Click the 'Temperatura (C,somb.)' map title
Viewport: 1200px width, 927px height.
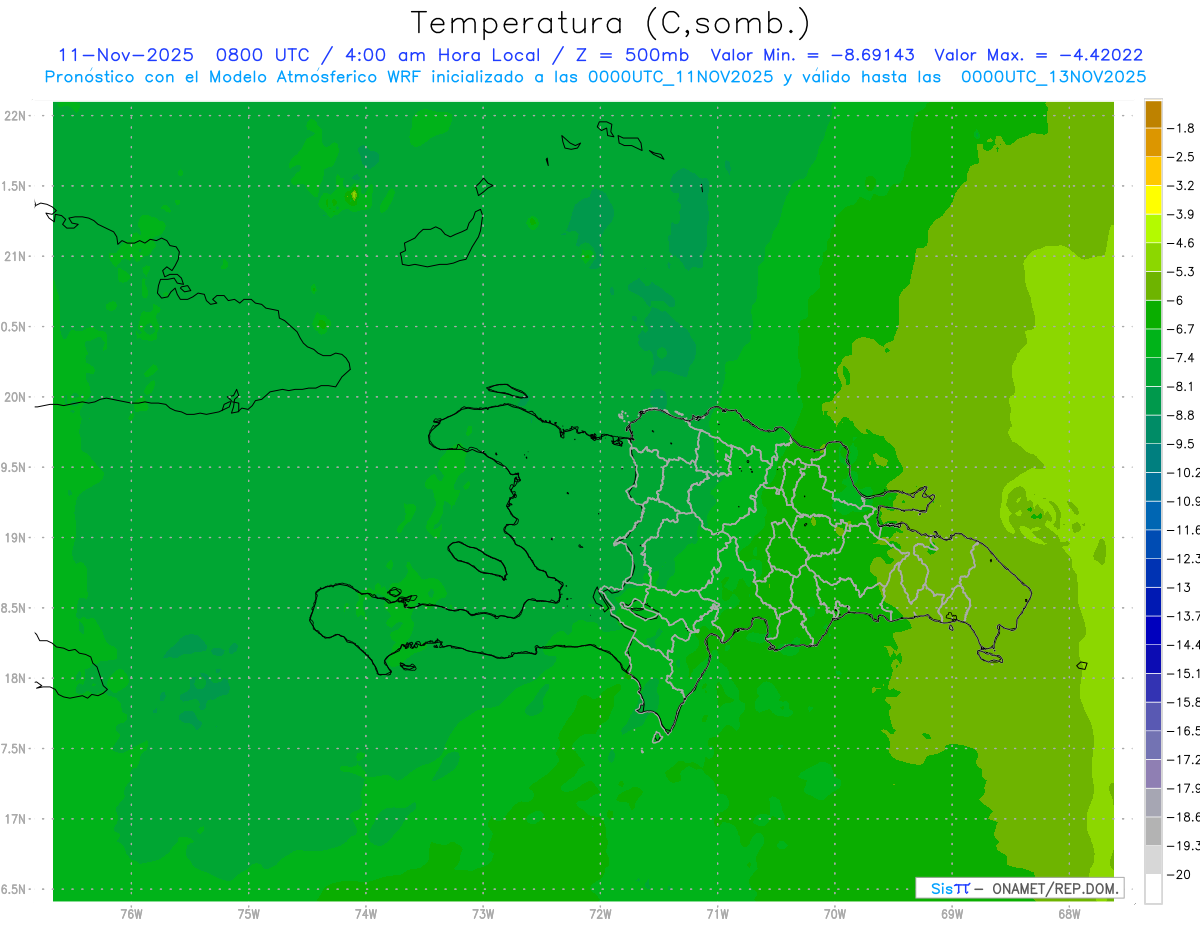(x=610, y=23)
